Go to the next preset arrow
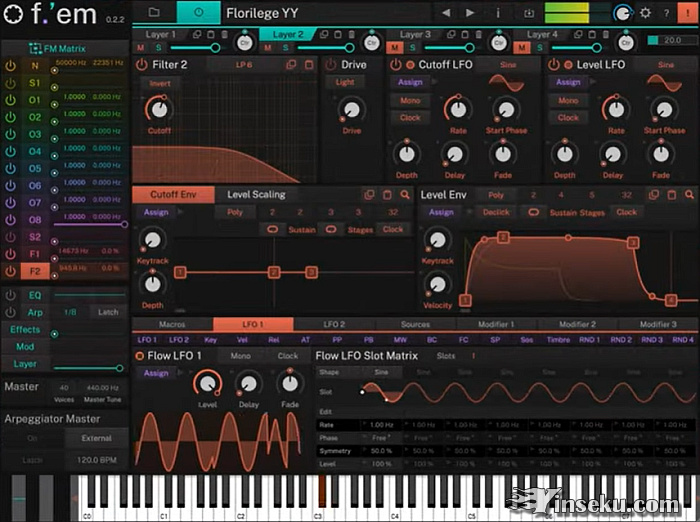This screenshot has height=522, width=700. pyautogui.click(x=471, y=13)
